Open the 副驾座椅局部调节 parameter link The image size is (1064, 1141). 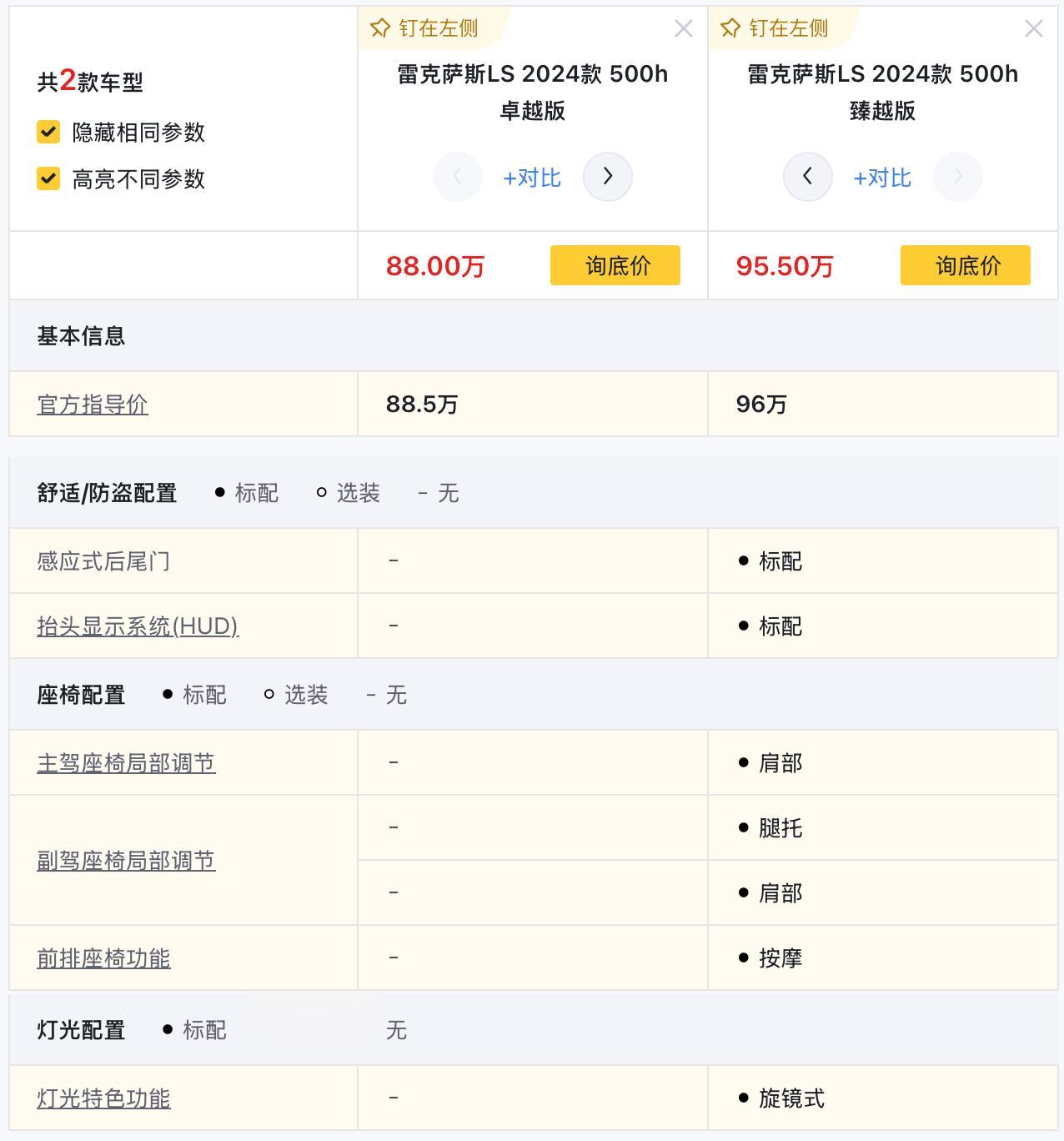126,861
